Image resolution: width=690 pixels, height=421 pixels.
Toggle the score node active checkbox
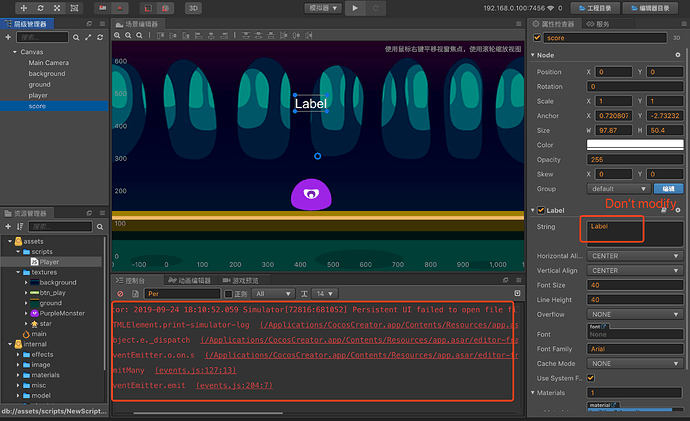tap(536, 38)
